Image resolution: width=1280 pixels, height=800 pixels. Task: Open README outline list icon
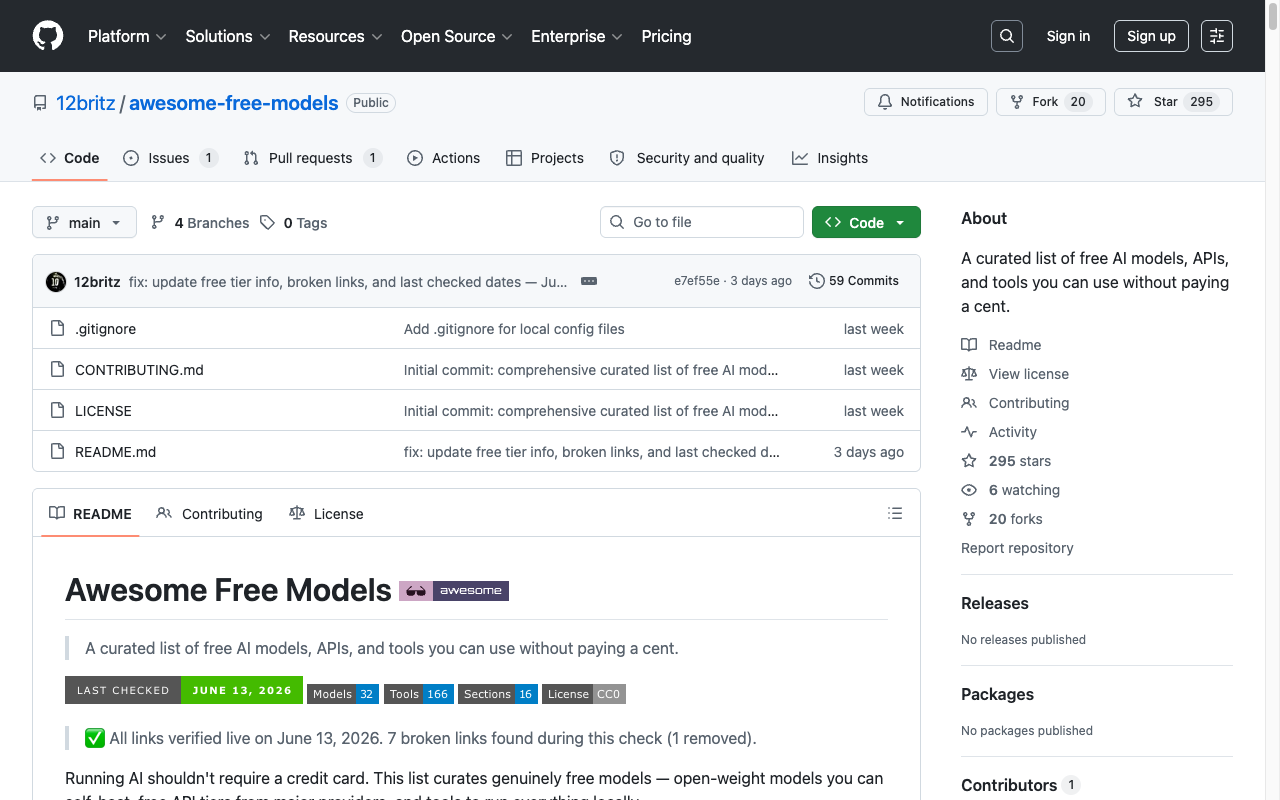point(895,513)
